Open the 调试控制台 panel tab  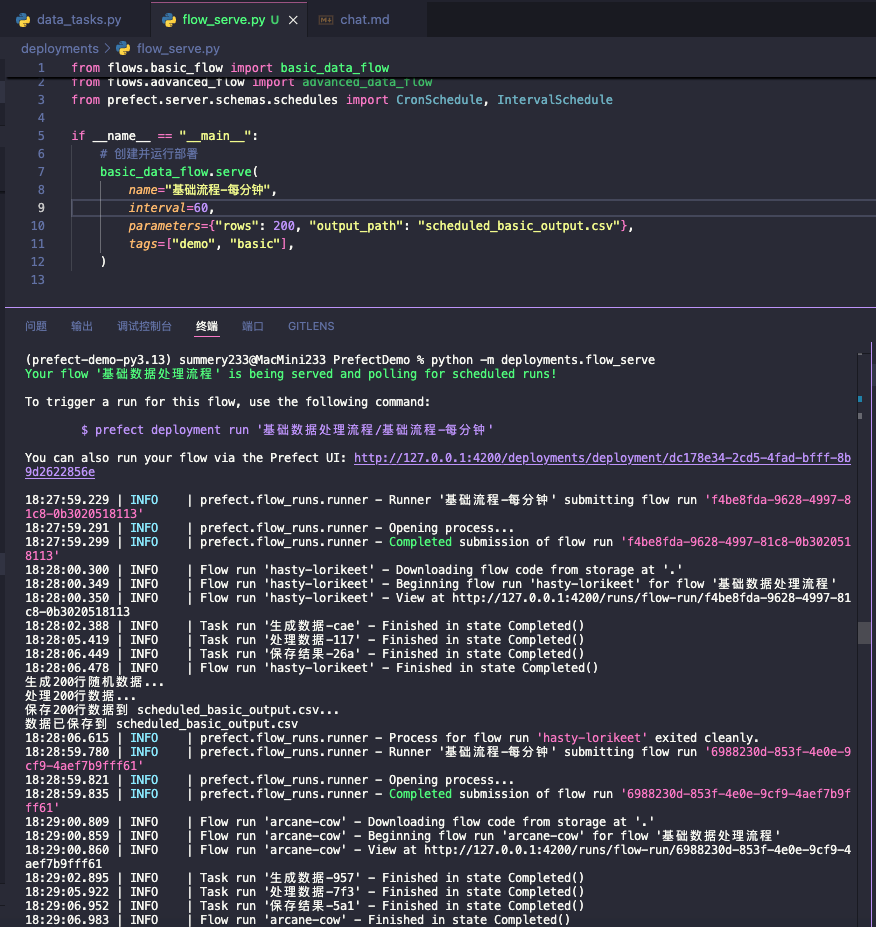click(144, 326)
